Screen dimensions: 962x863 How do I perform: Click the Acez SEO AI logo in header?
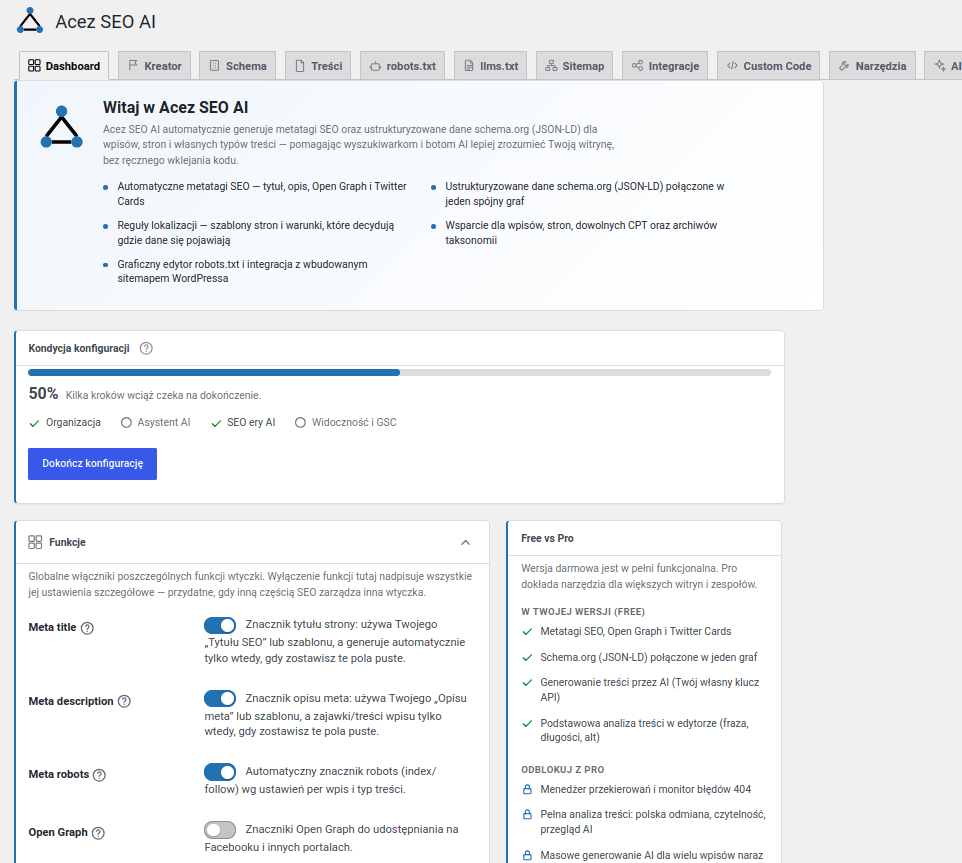29,21
